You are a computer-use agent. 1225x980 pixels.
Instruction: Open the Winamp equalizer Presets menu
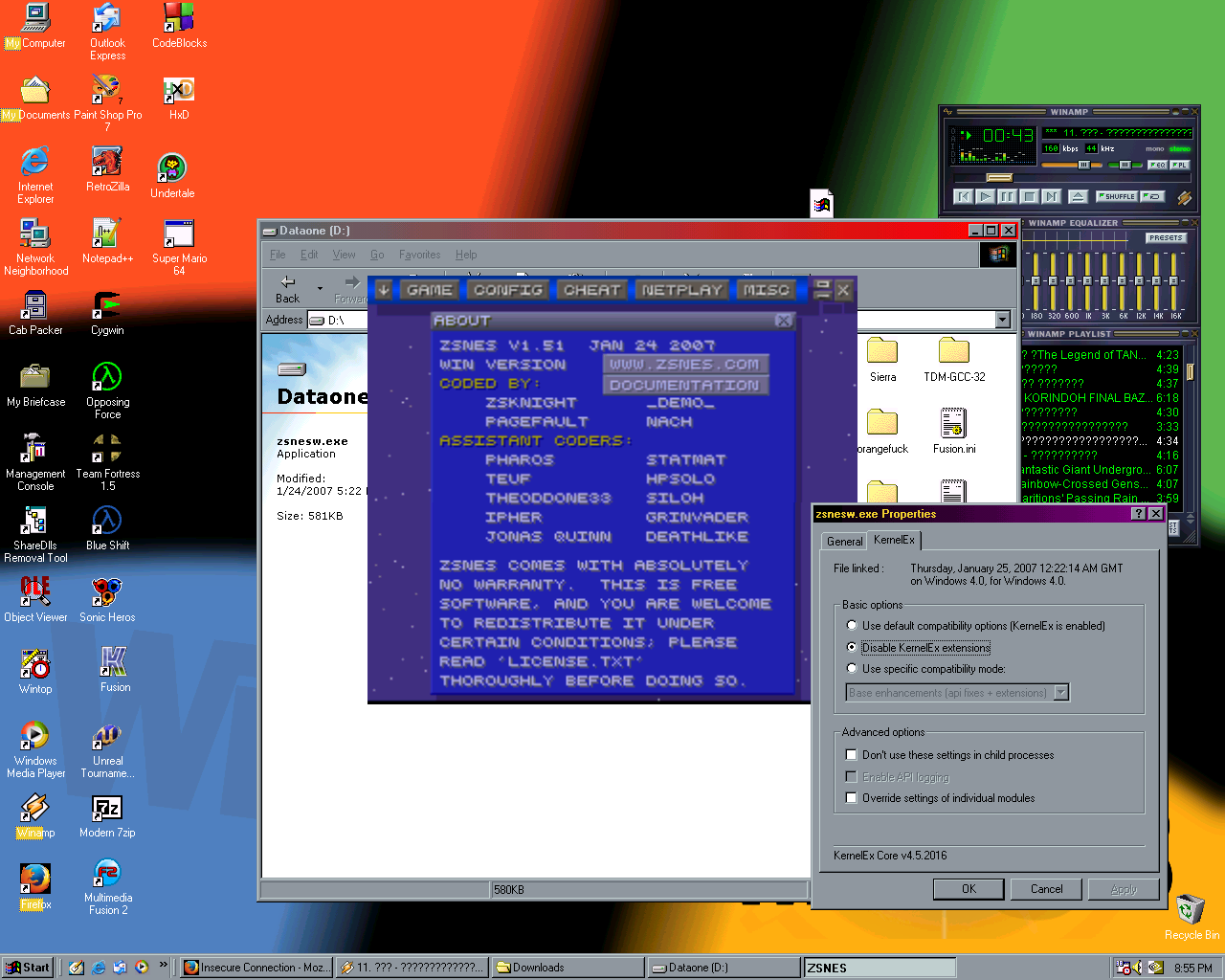coord(1166,237)
